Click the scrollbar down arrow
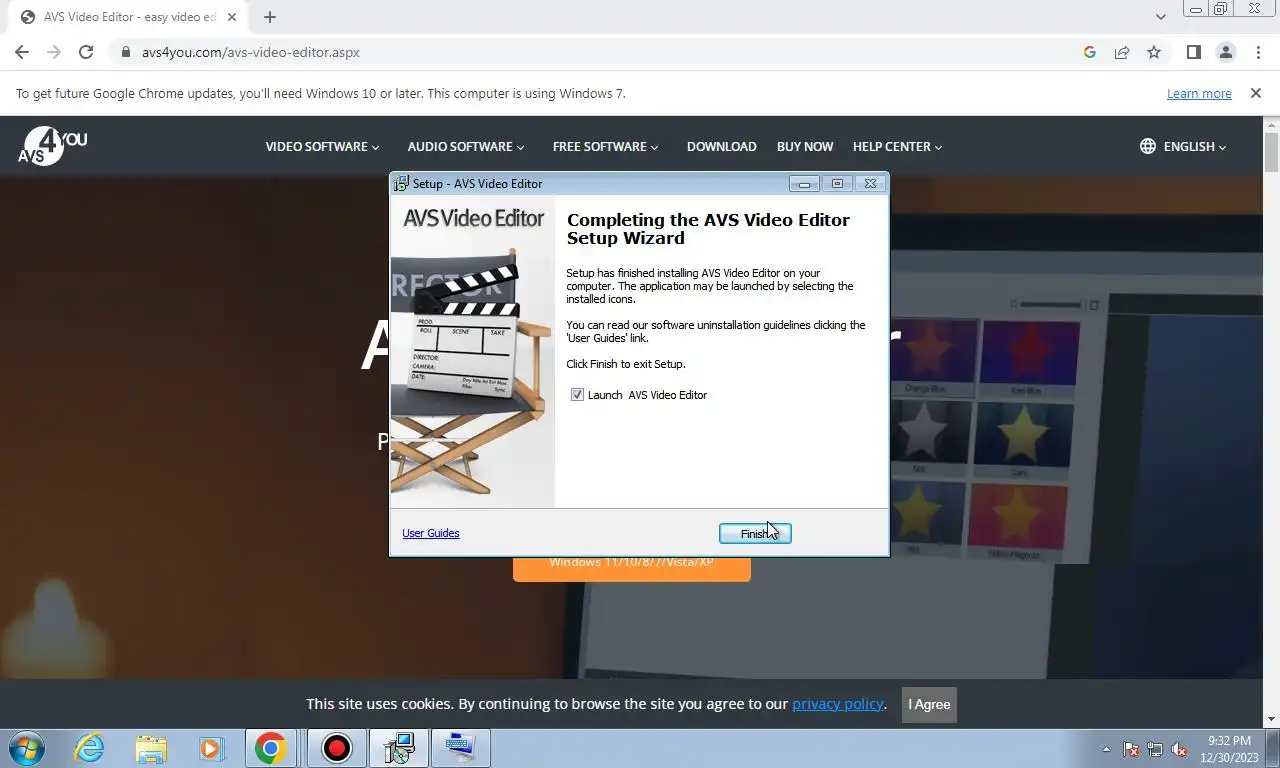Screen dimensions: 1280x768 (1271, 720)
